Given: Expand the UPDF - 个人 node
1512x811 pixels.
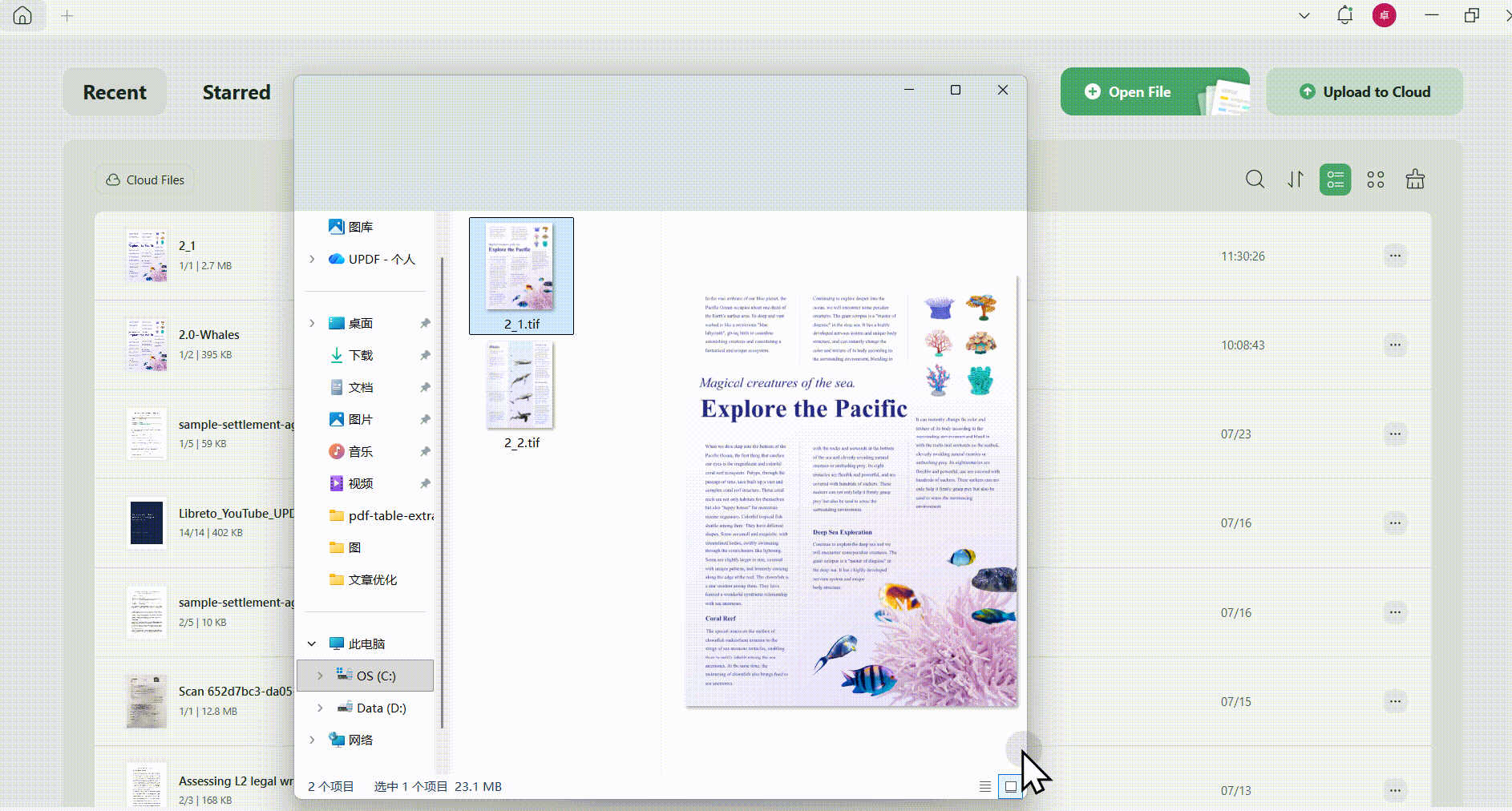Looking at the screenshot, I should pos(312,259).
